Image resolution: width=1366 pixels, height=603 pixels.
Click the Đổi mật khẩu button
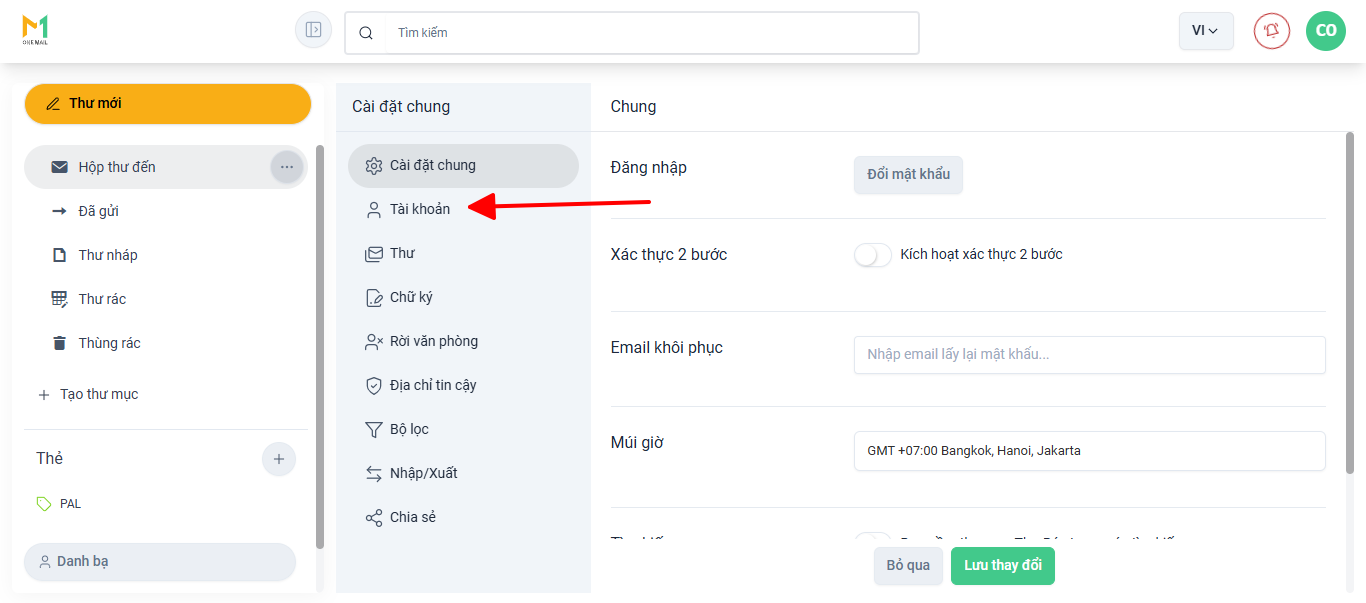pos(908,174)
